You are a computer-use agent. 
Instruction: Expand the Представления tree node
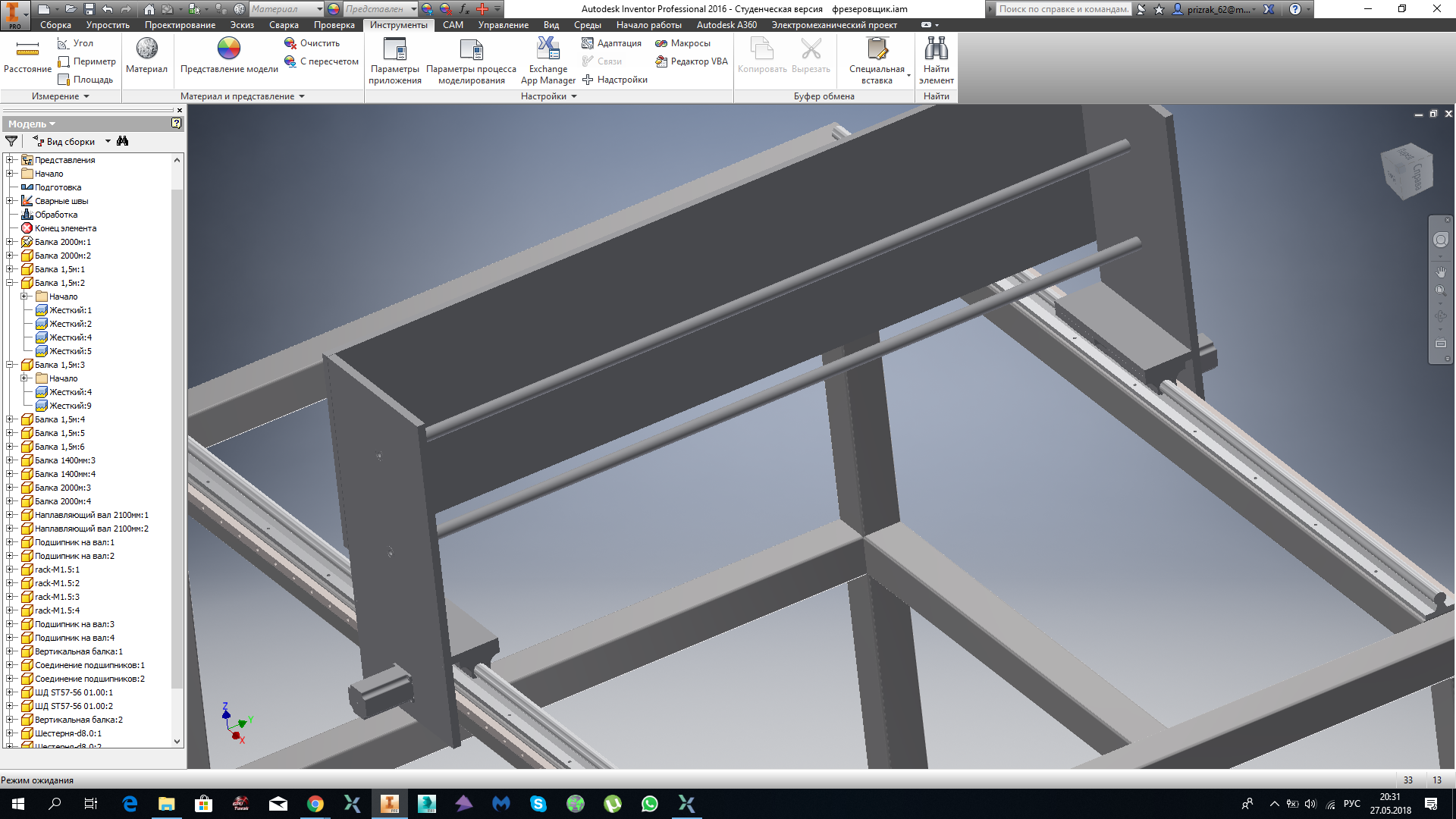click(10, 160)
